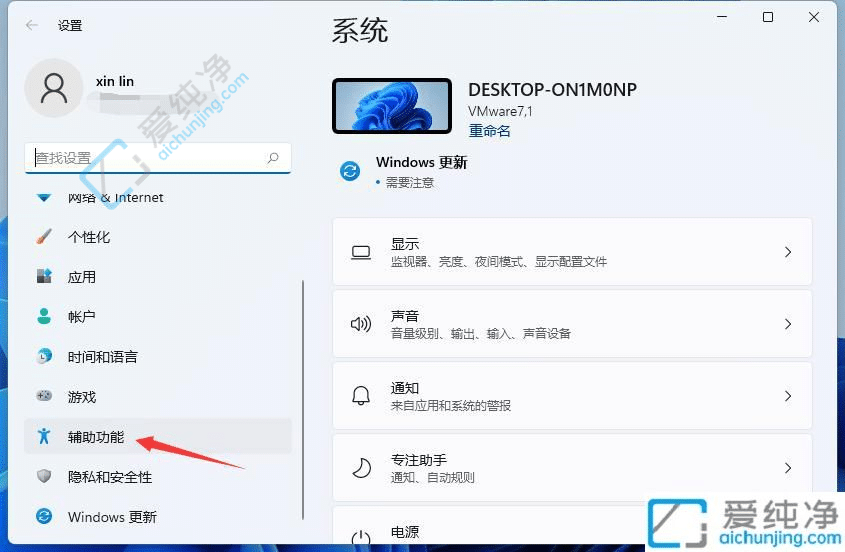Close the Settings window
The height and width of the screenshot is (552, 845).
(814, 17)
